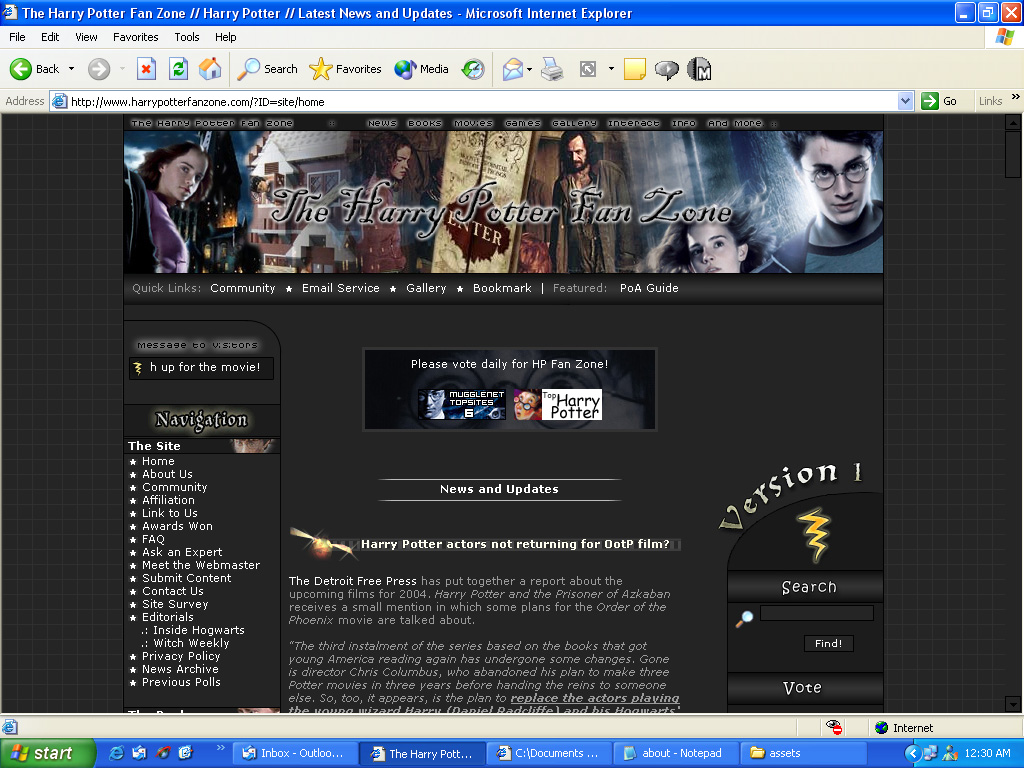Viewport: 1024px width, 768px height.
Task: Click the Print icon
Action: (x=550, y=69)
